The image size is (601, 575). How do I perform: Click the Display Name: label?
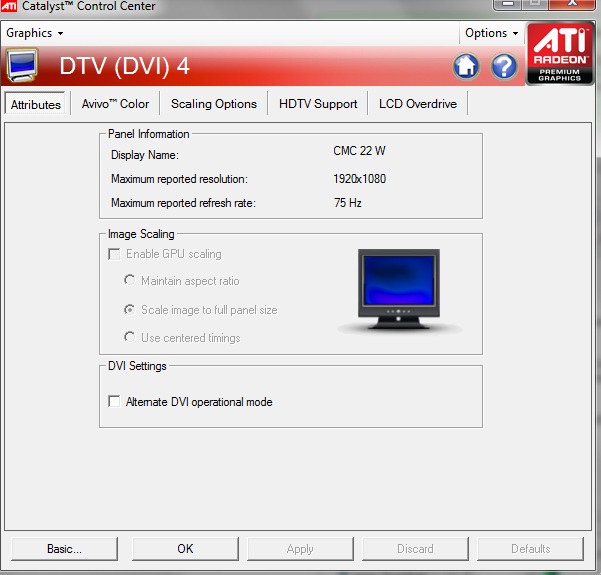click(x=145, y=155)
